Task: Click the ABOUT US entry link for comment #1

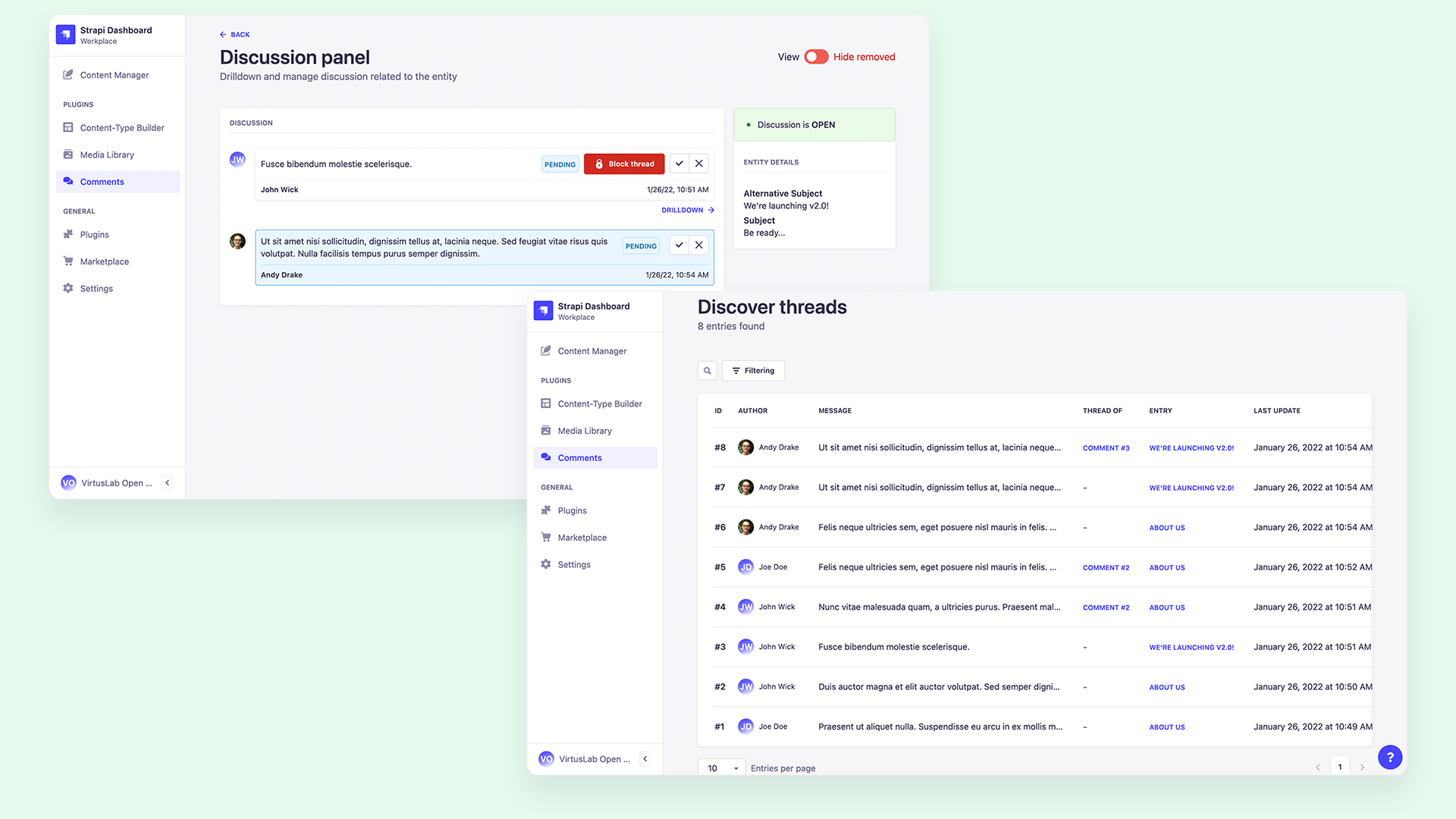Action: (1166, 726)
